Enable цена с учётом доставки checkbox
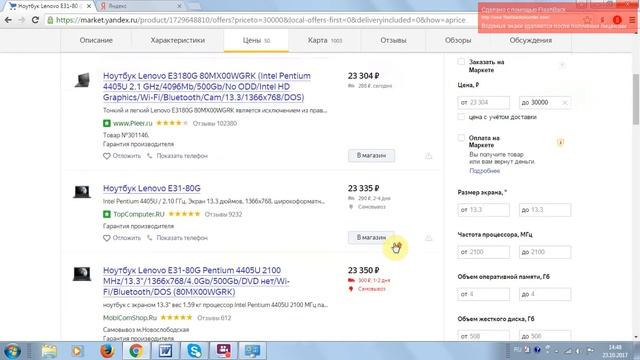 461,117
